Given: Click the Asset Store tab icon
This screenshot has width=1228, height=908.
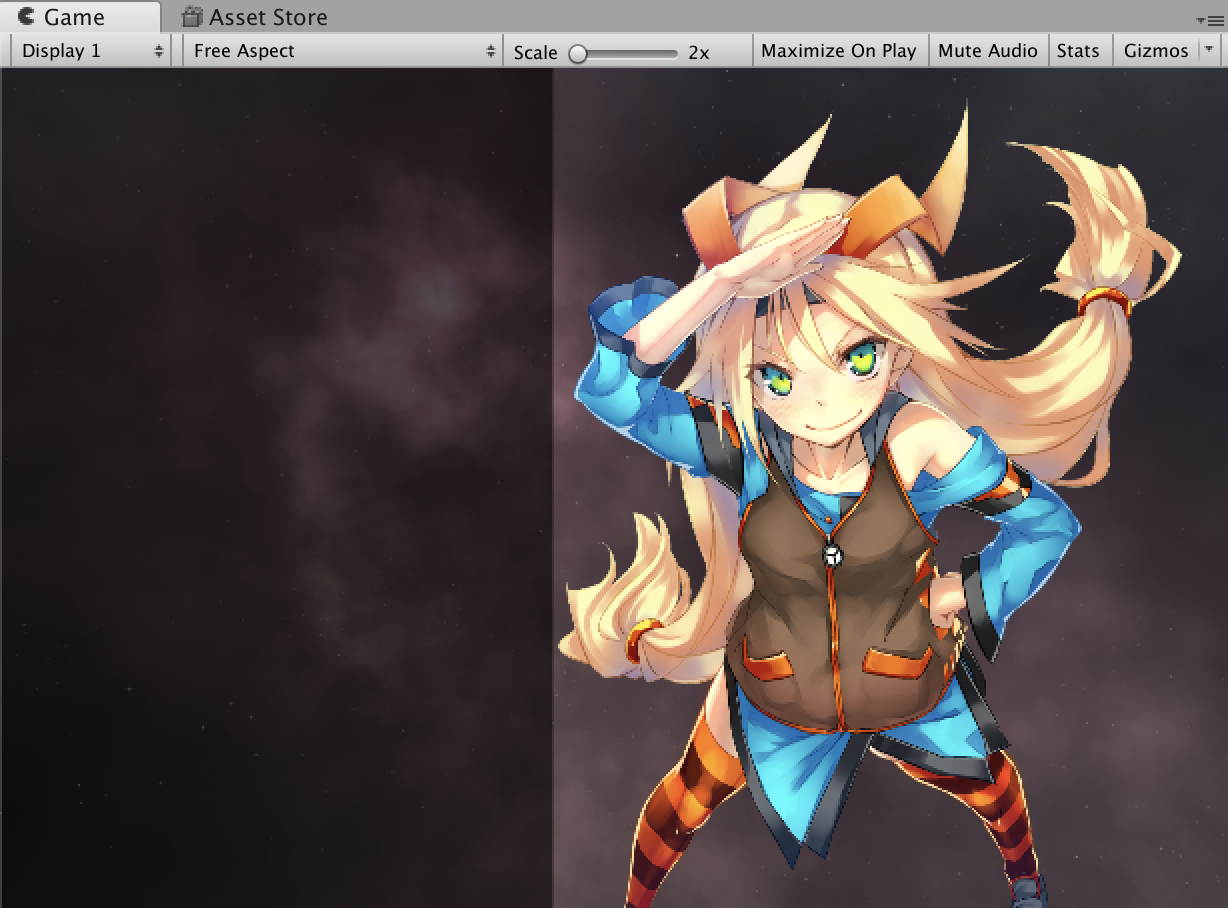Looking at the screenshot, I should (192, 17).
